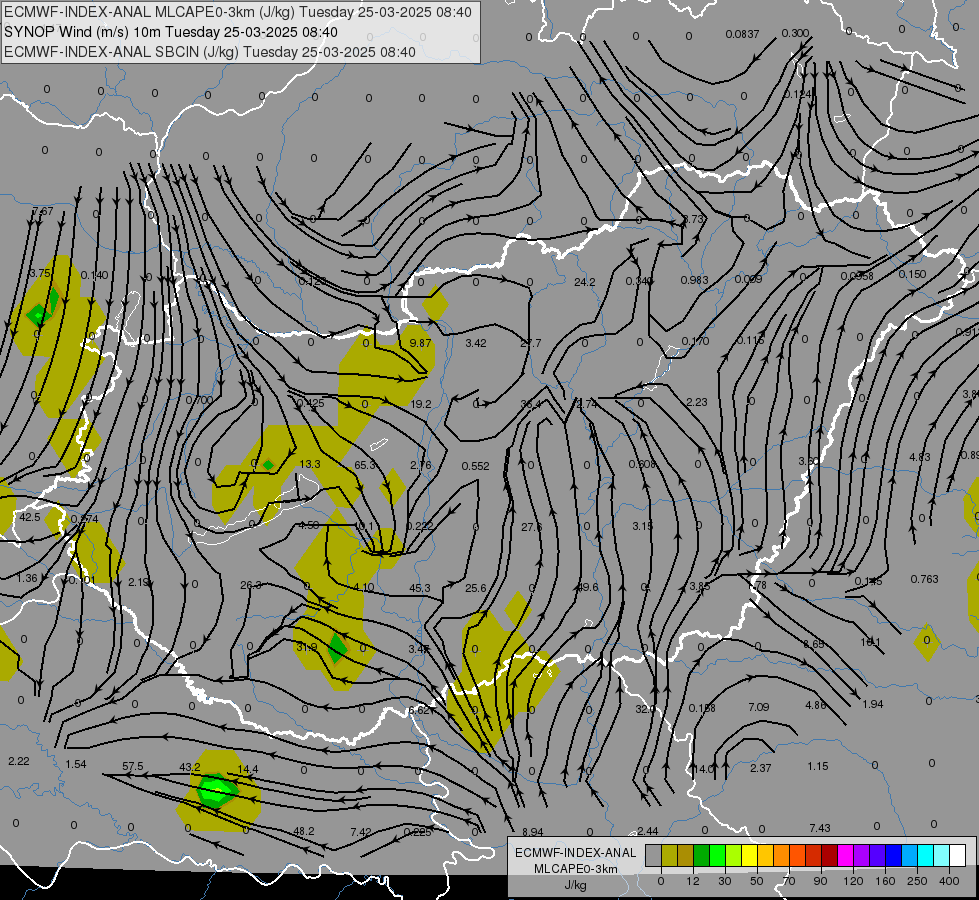Click the map value 25.6

(476, 588)
